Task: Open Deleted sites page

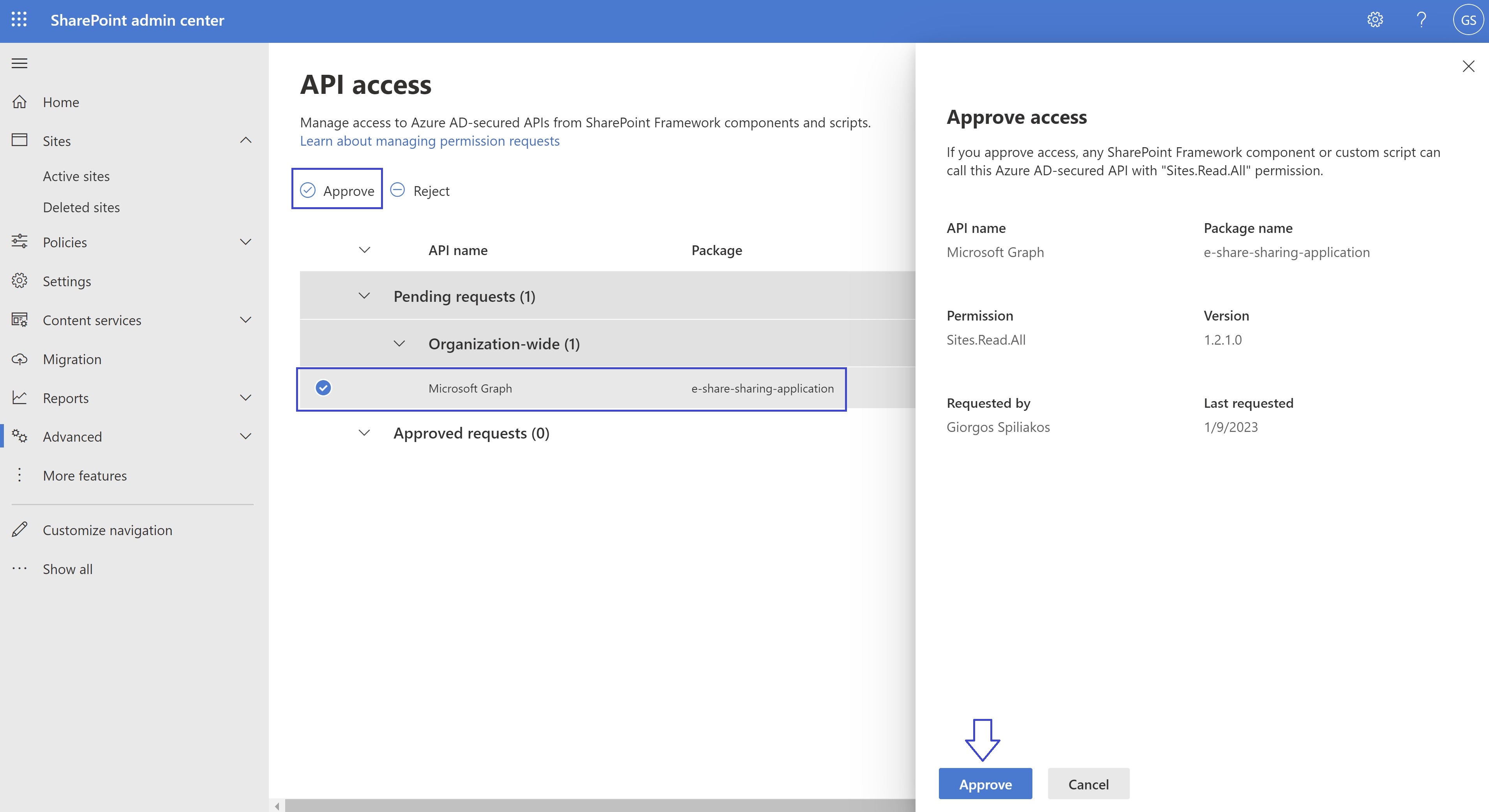Action: pos(81,208)
